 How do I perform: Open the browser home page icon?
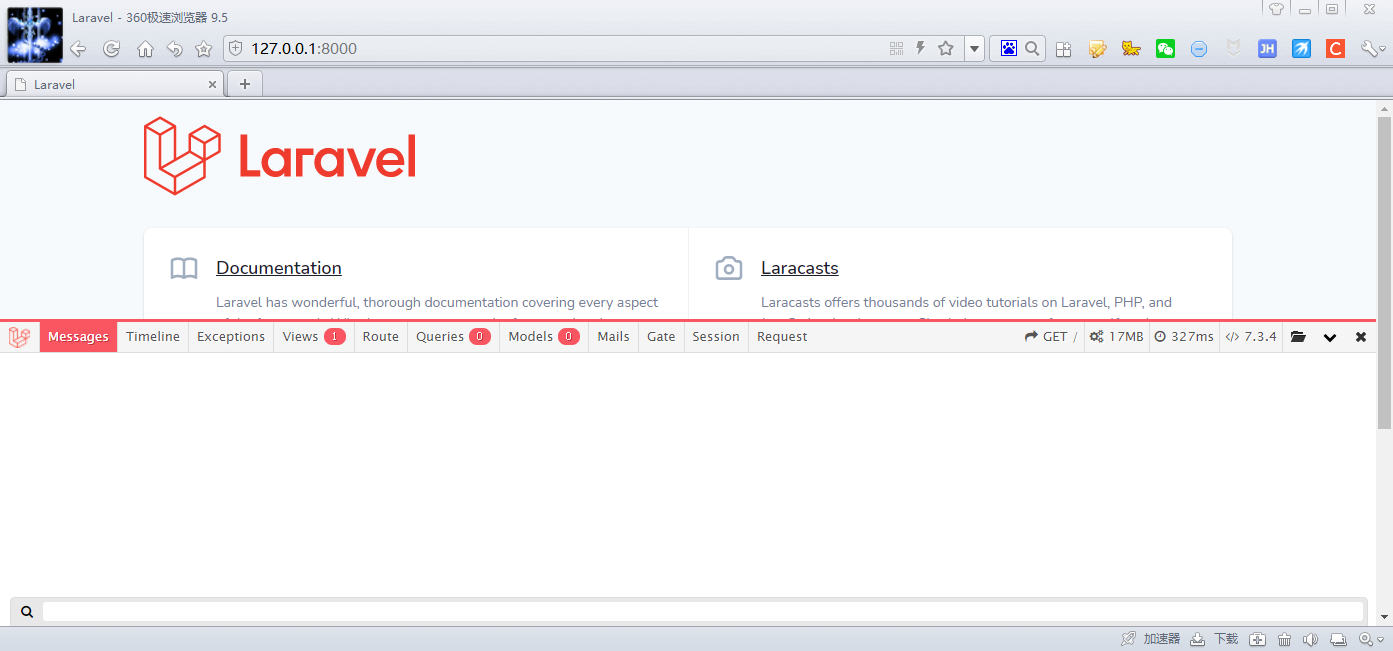pos(145,49)
